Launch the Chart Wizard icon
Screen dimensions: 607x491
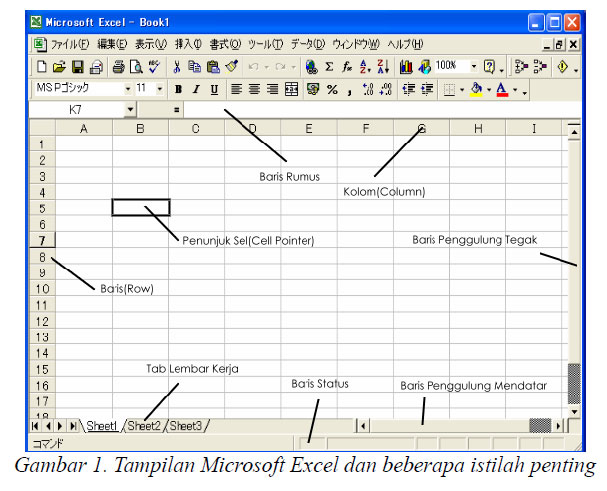tap(406, 67)
